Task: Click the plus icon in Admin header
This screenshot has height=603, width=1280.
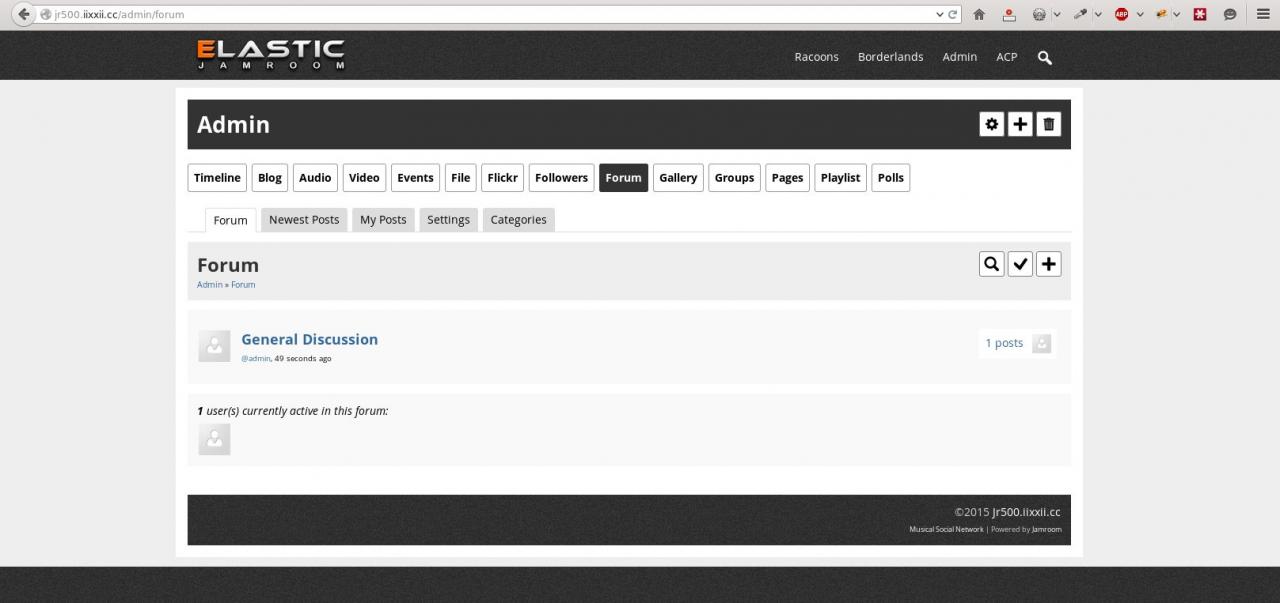Action: click(x=1020, y=124)
